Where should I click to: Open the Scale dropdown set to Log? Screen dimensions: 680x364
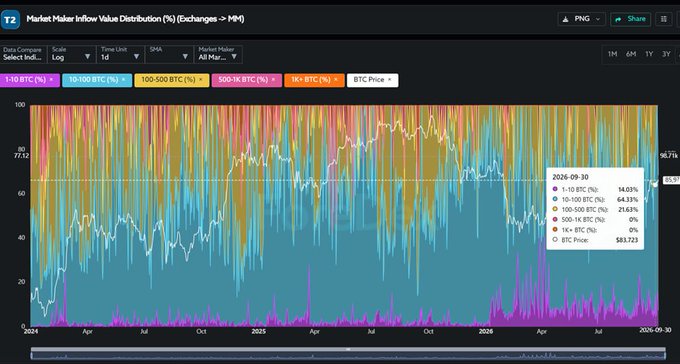(71, 54)
